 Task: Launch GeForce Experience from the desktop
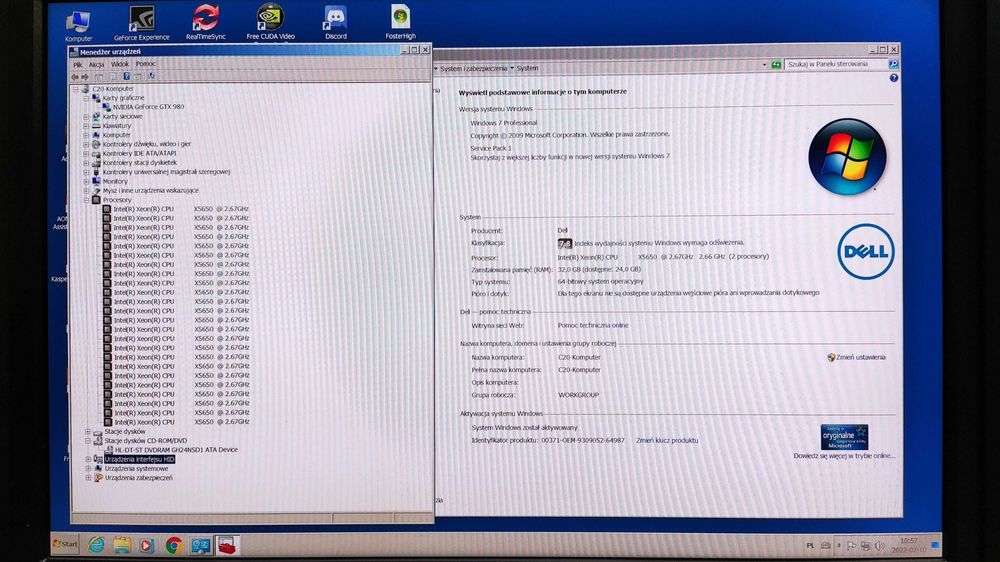coord(142,24)
